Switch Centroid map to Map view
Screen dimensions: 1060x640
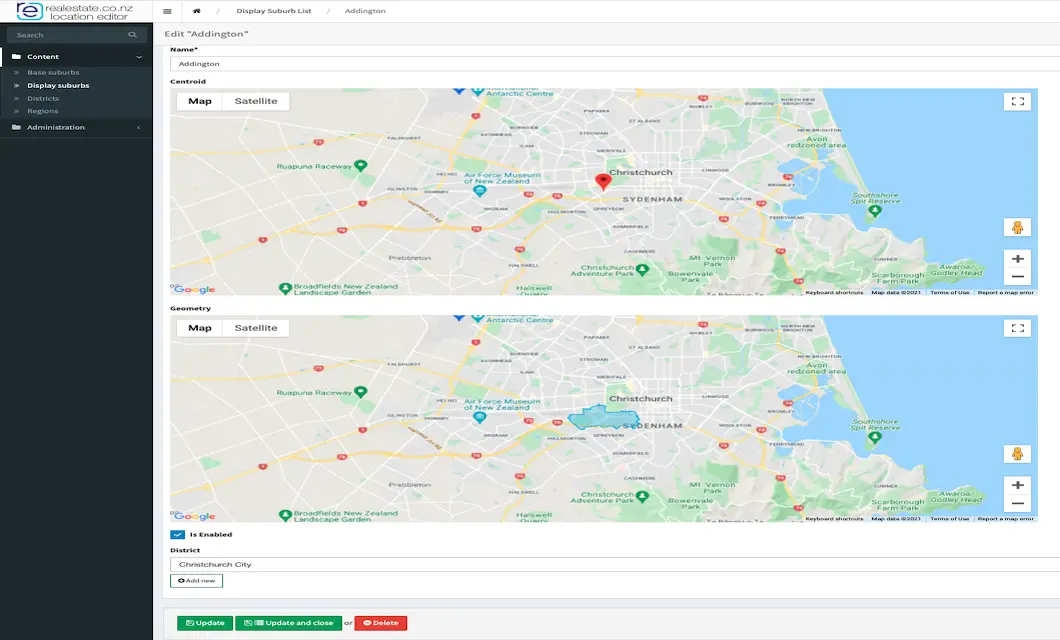click(x=199, y=101)
